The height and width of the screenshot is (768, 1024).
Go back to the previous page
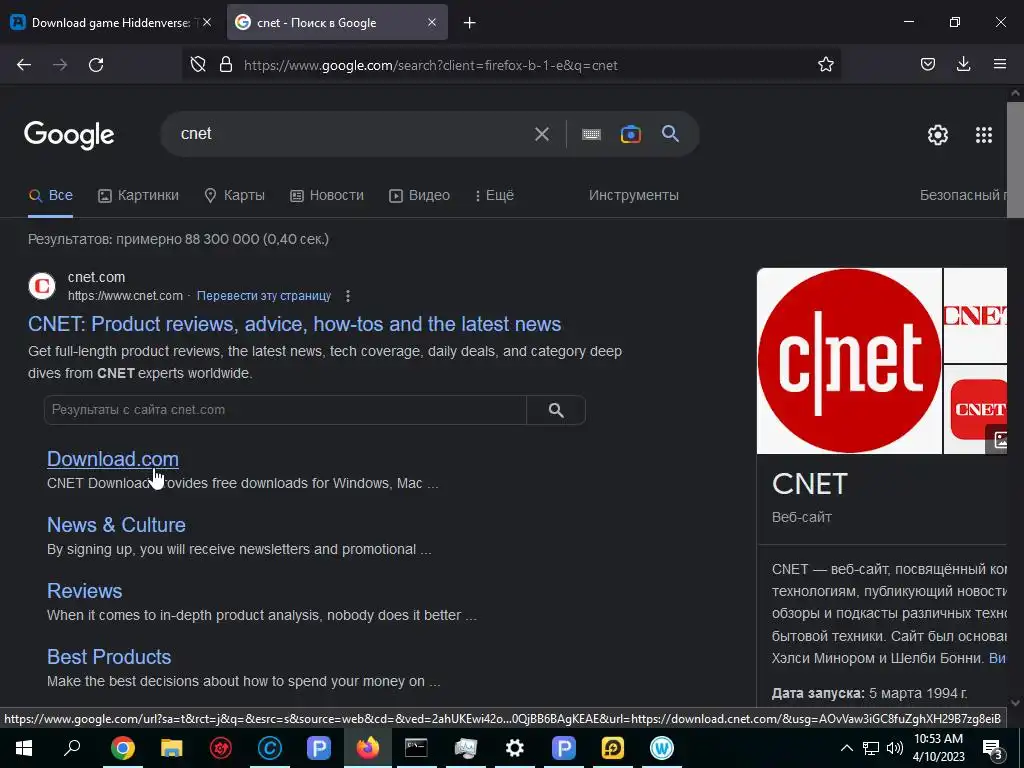[24, 65]
